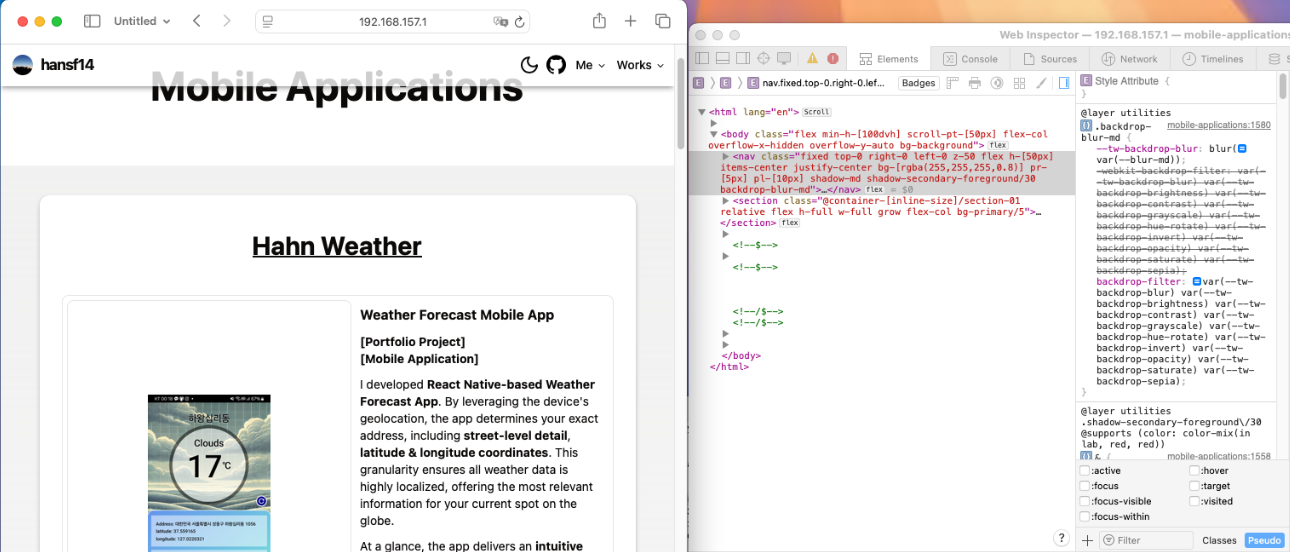
Task: Click the styles Filter input field
Action: [1150, 540]
